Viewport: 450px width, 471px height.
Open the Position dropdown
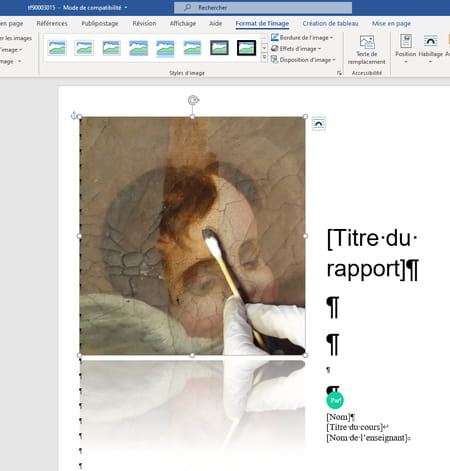pyautogui.click(x=406, y=49)
